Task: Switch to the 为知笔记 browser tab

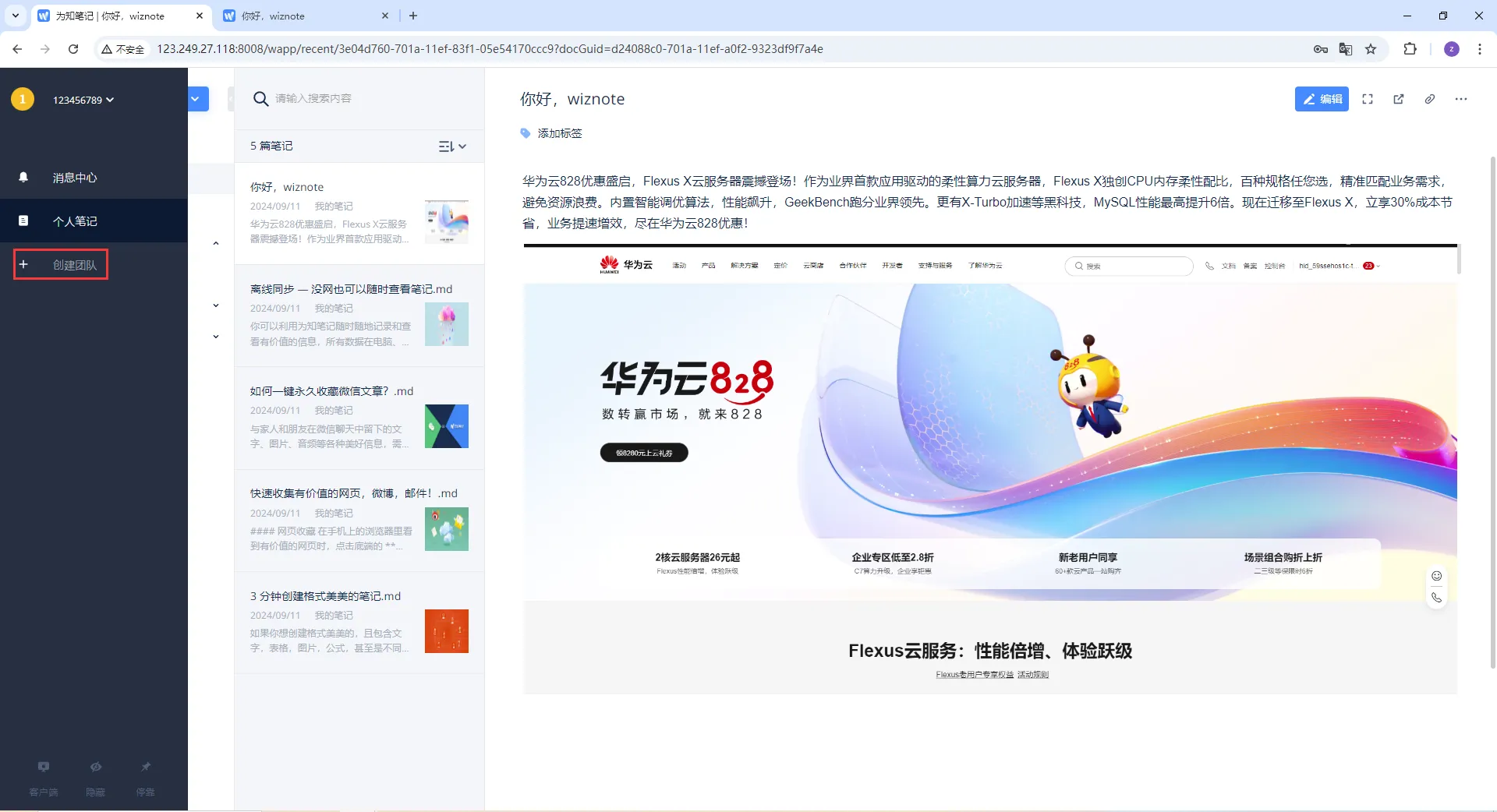Action: pyautogui.click(x=121, y=16)
